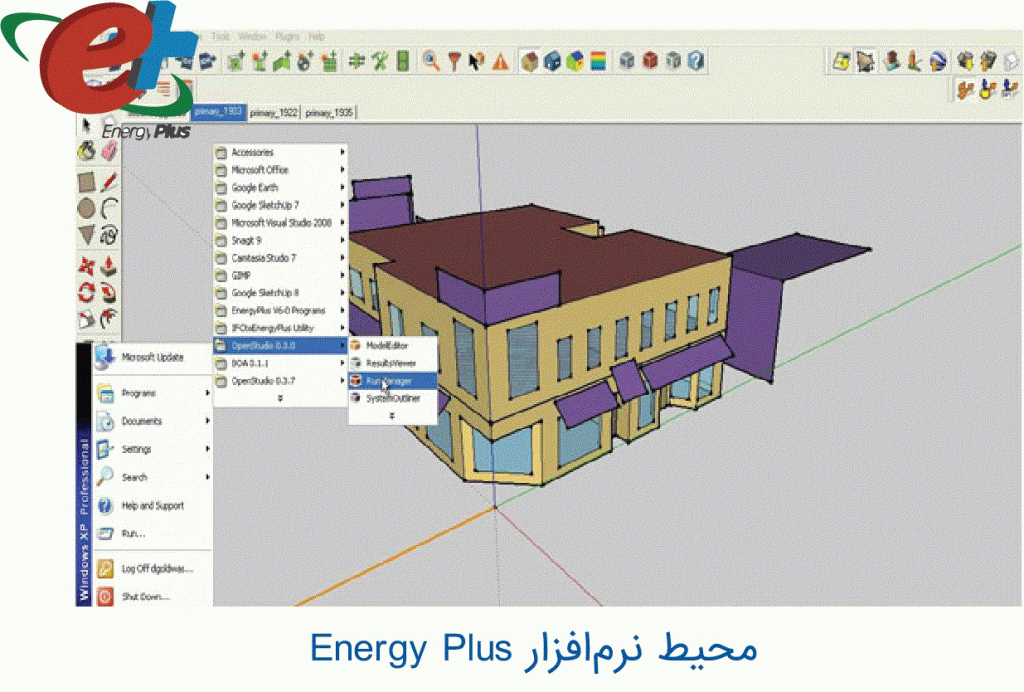This screenshot has height=692, width=1024.
Task: Click the orange warning triangle icon
Action: [501, 61]
